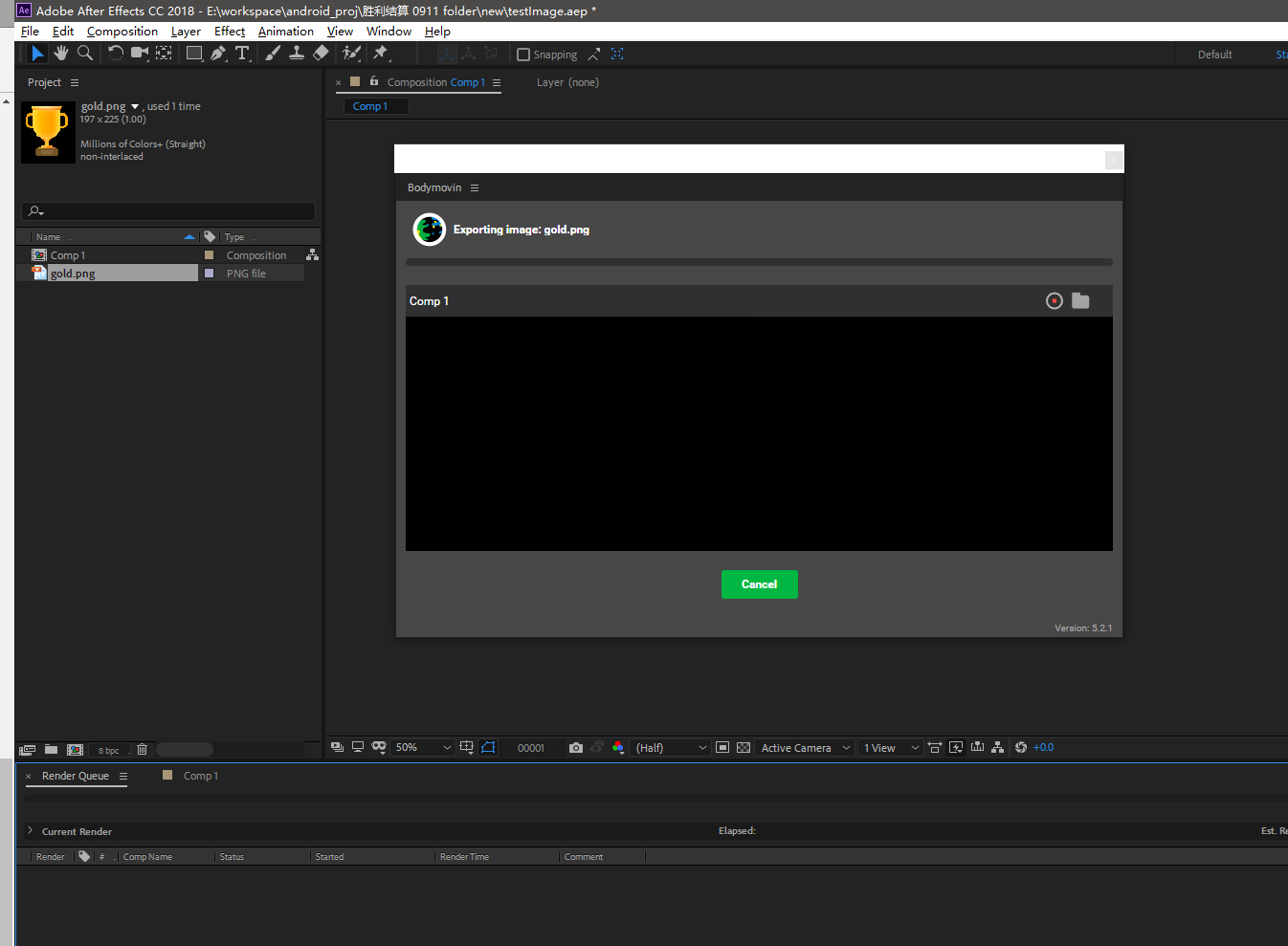Expand the Current Render section
This screenshot has width=1288, height=946.
point(30,831)
